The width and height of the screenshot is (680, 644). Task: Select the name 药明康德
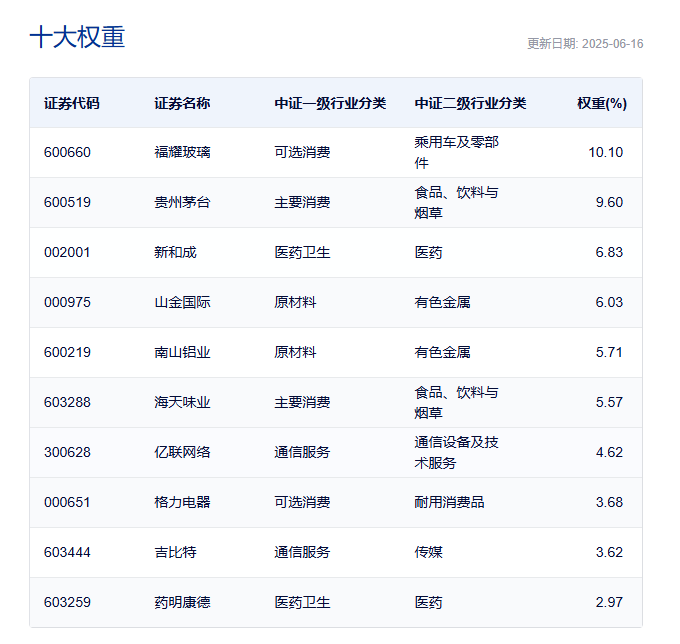(x=182, y=602)
